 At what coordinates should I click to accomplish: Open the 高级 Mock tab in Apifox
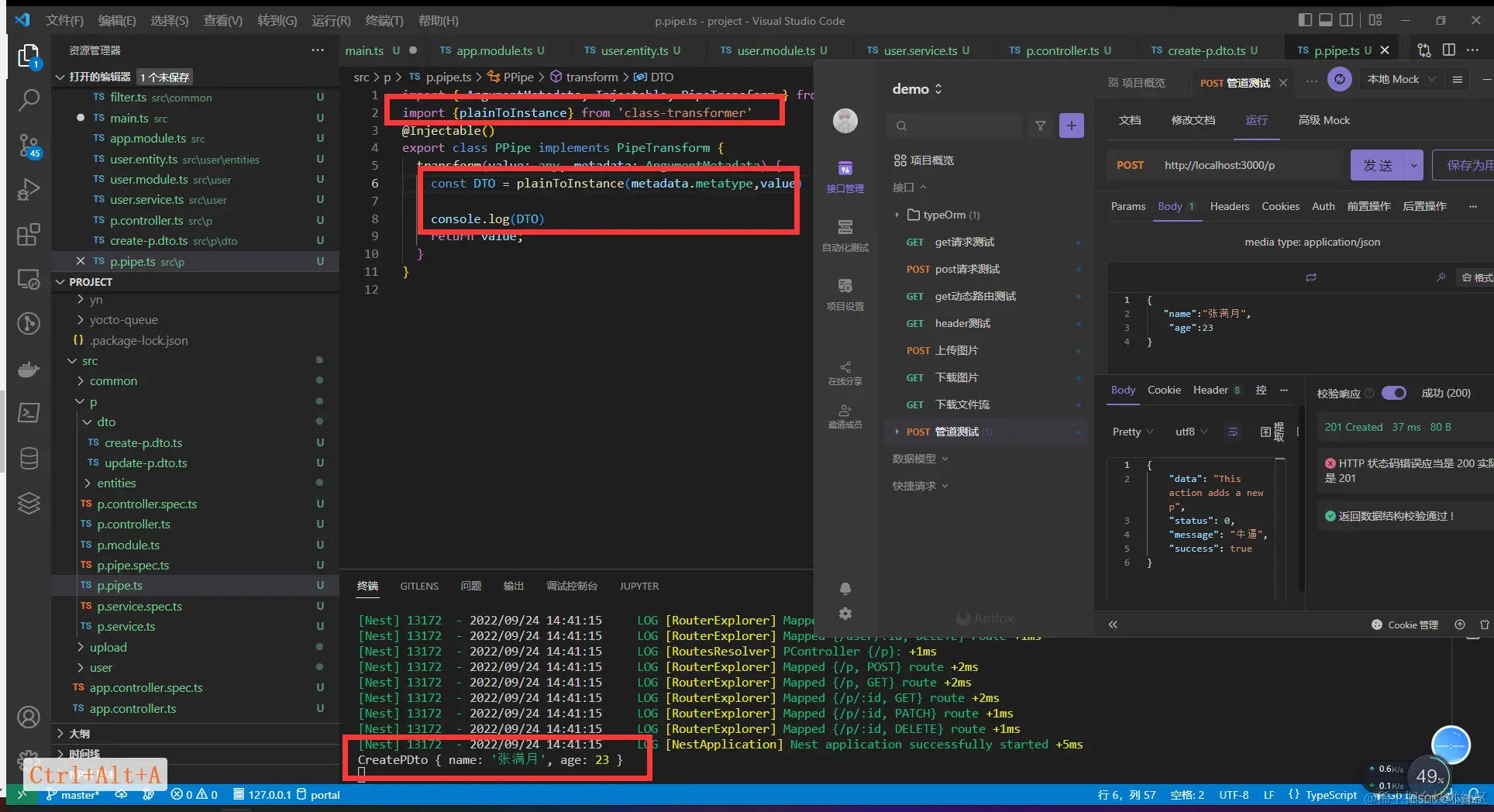point(1324,120)
